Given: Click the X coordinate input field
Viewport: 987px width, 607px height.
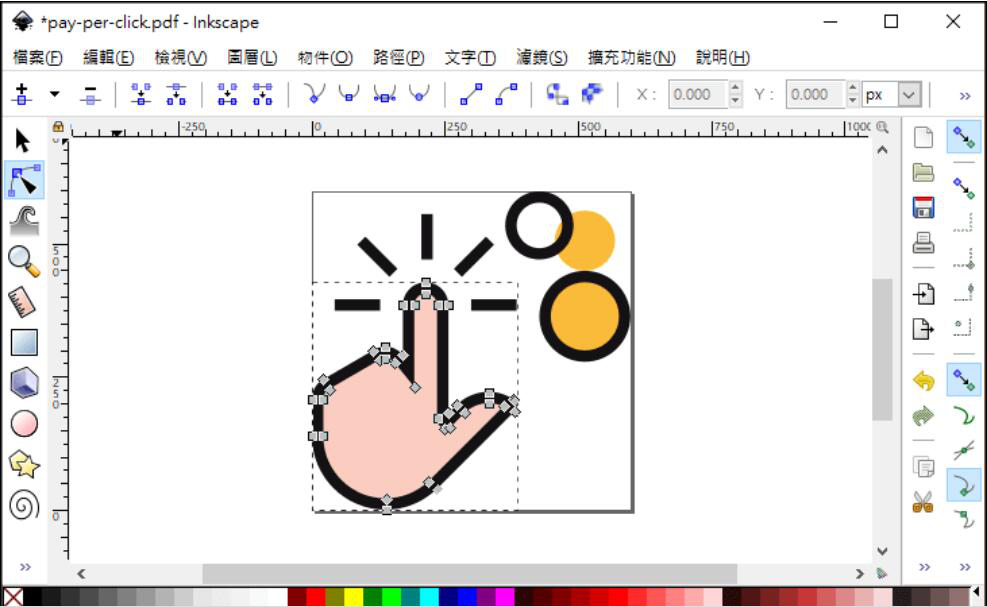Looking at the screenshot, I should 700,94.
